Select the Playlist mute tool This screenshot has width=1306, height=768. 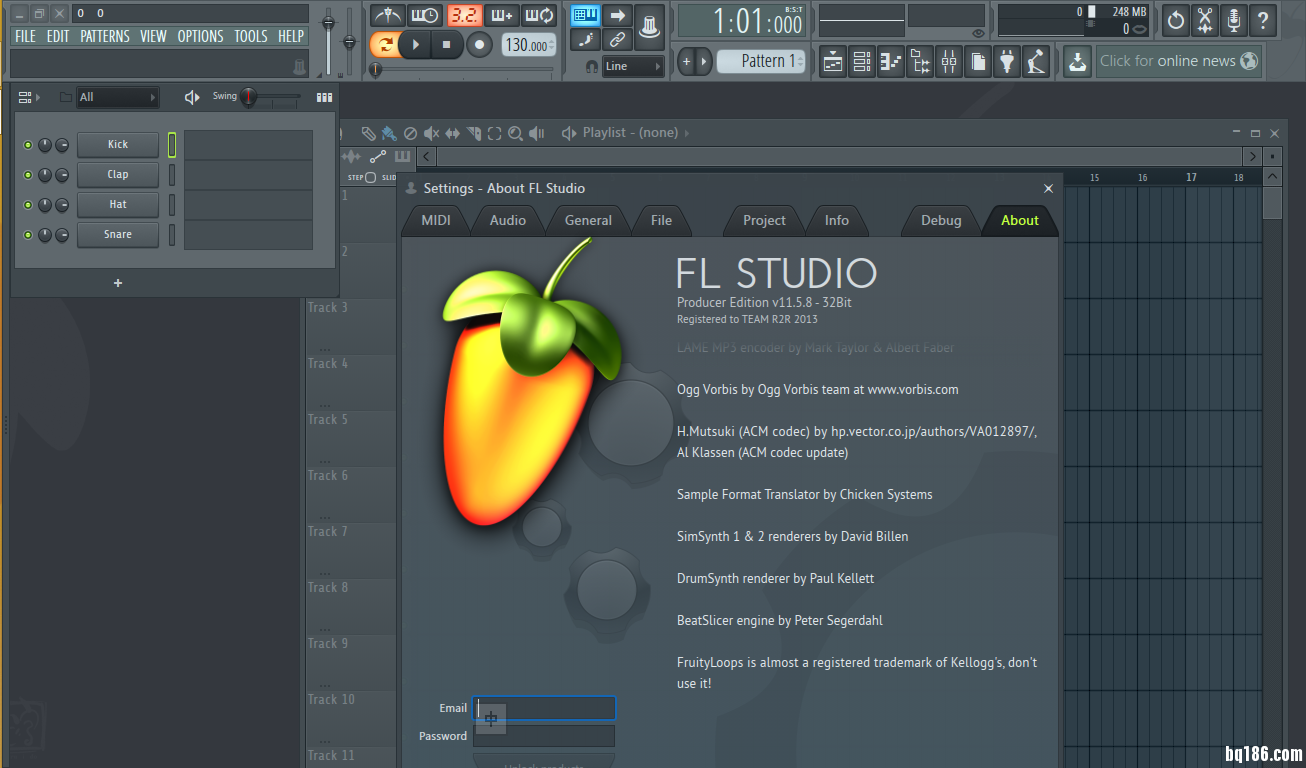[431, 133]
